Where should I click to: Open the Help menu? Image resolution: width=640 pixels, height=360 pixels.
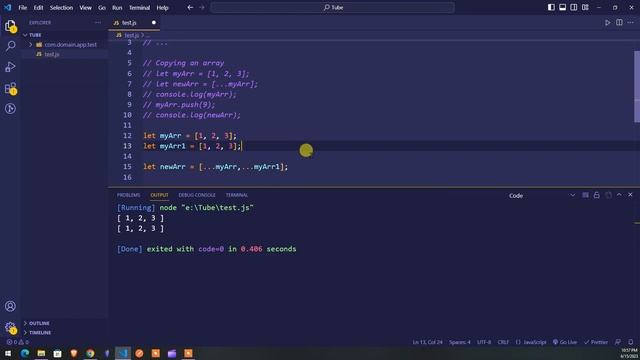[x=162, y=7]
